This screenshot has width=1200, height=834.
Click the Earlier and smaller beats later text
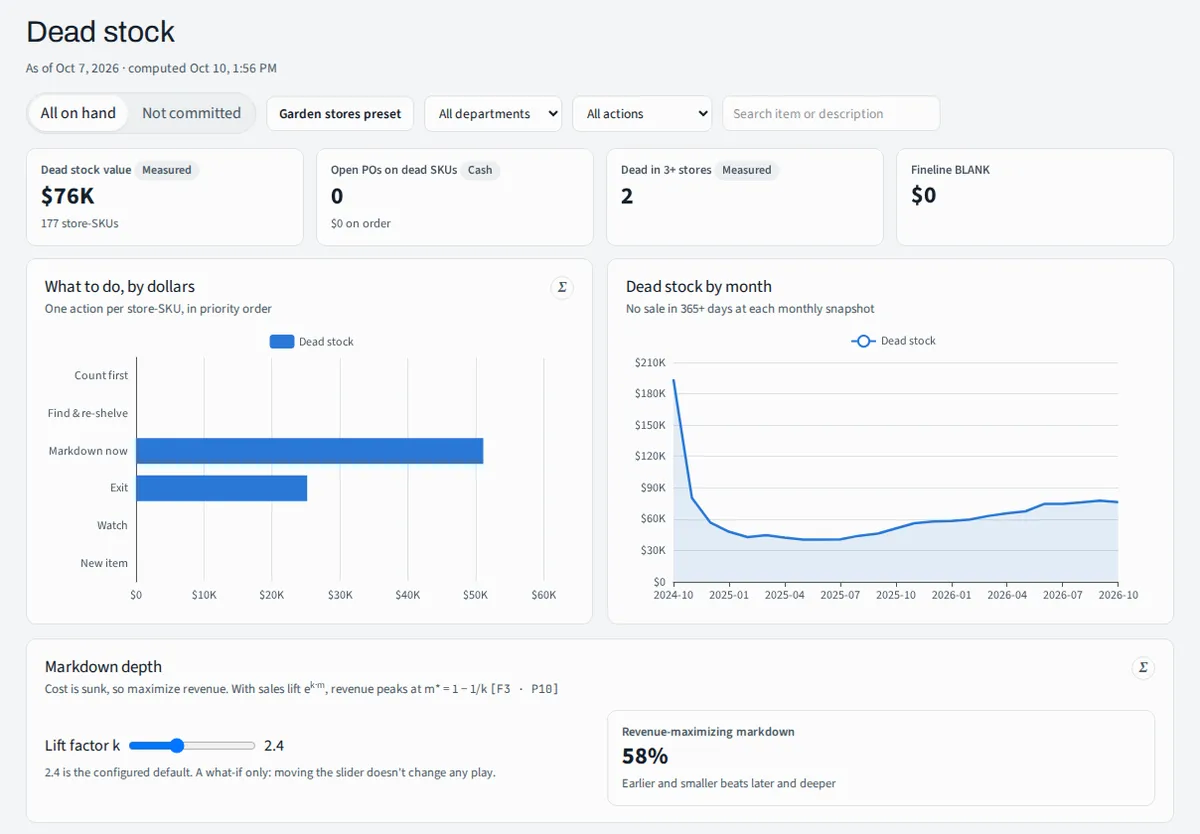click(729, 783)
